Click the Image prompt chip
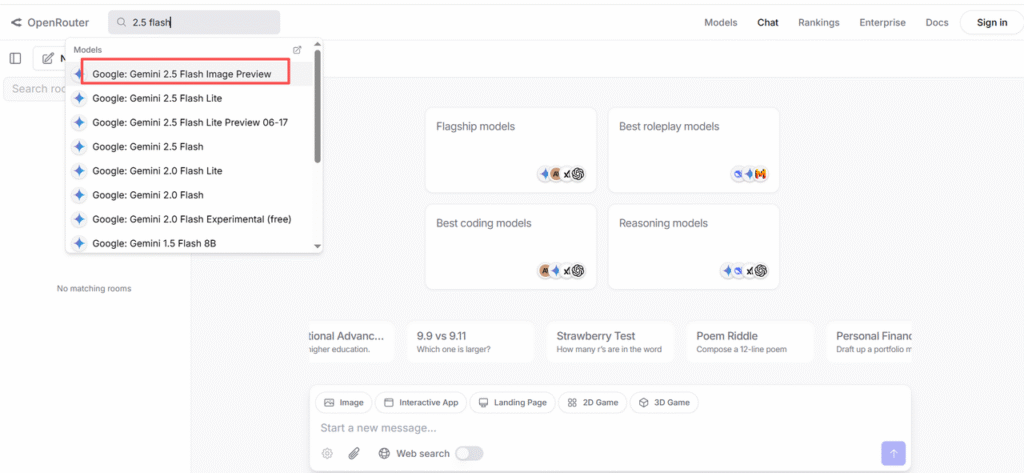This screenshot has width=1024, height=473. (344, 402)
